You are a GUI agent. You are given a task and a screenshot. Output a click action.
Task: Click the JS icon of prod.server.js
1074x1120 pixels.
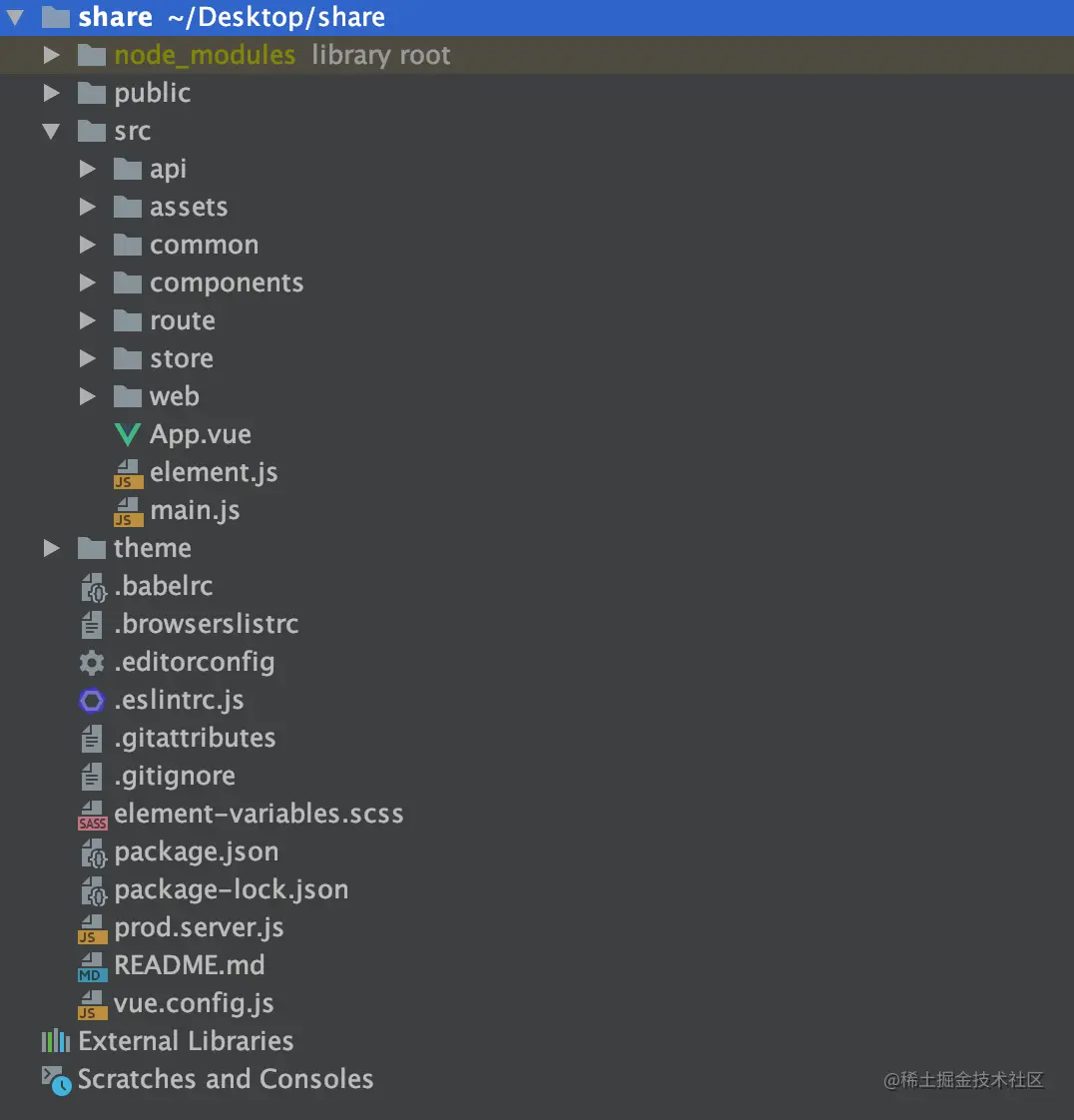tap(92, 928)
